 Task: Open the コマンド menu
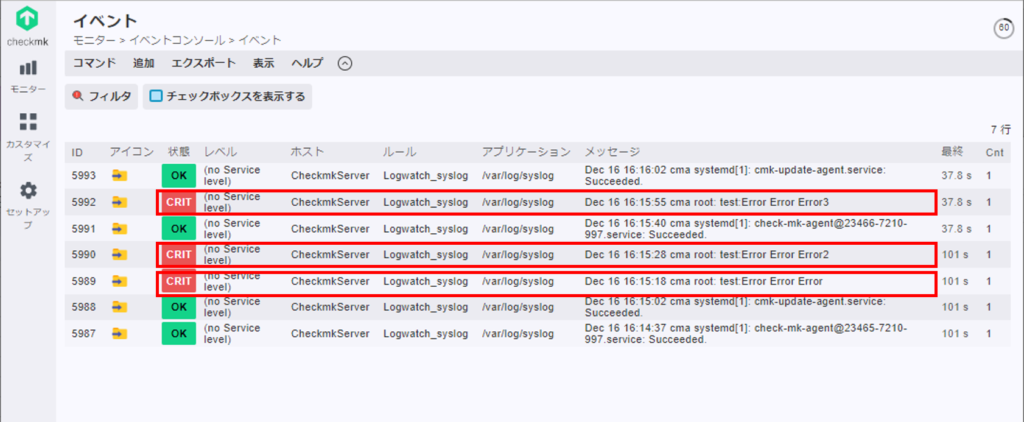[x=94, y=63]
